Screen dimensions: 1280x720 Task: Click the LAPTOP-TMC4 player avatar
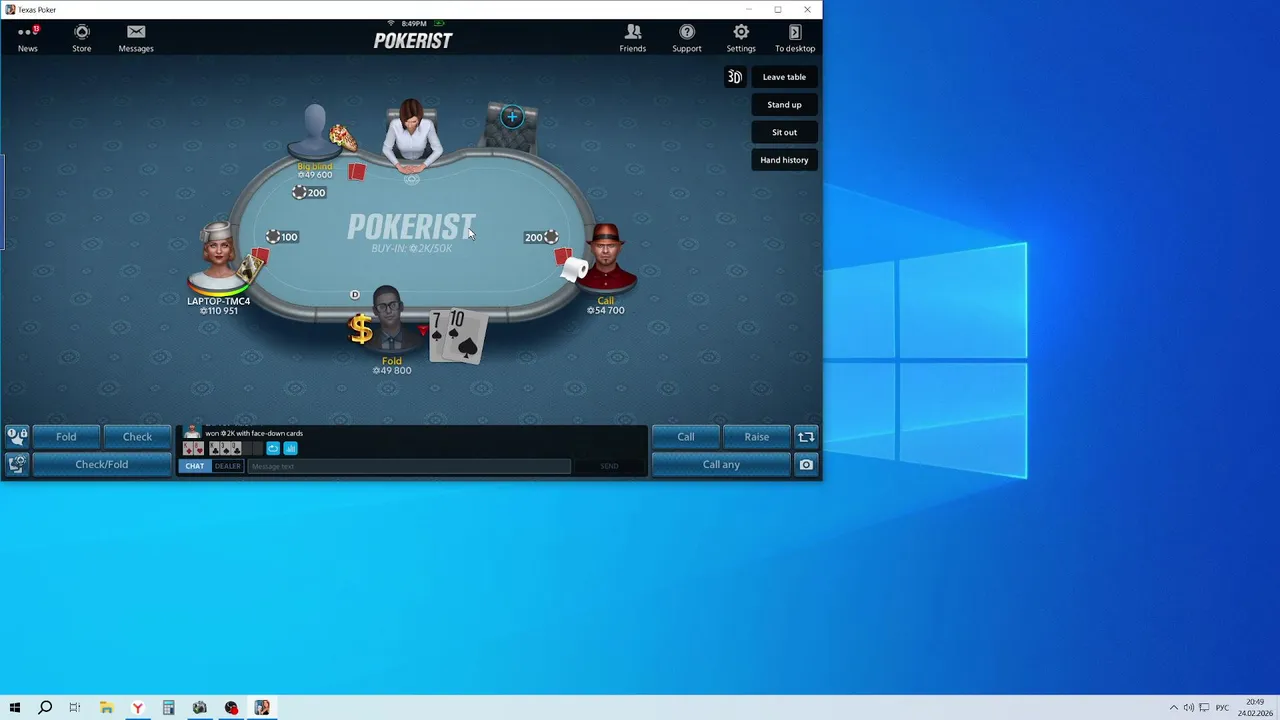click(218, 256)
